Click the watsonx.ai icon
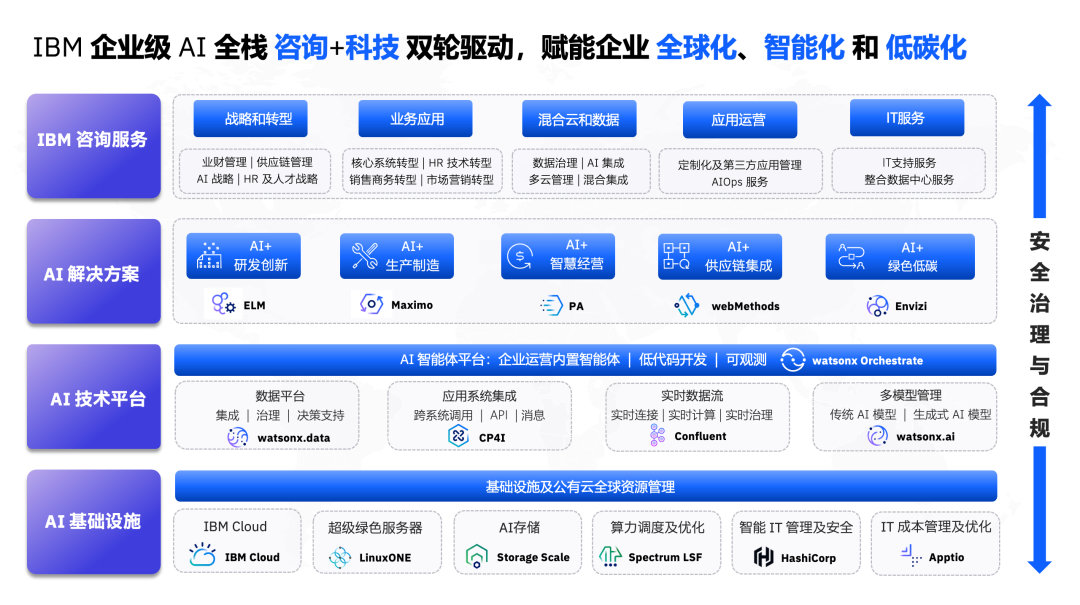The height and width of the screenshot is (605, 1080). pos(877,435)
